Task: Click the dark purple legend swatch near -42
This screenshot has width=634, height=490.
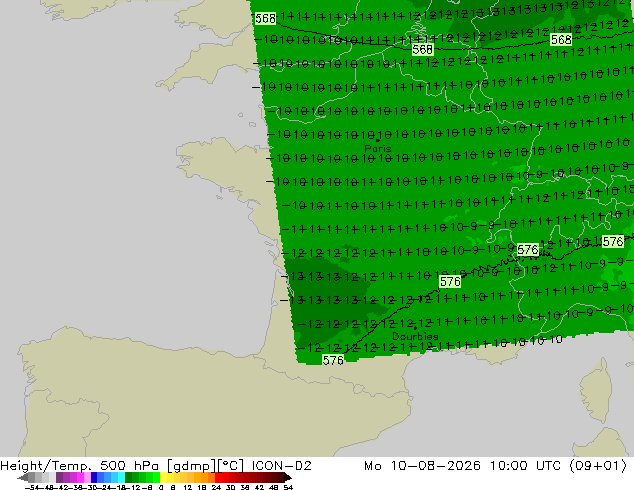Action: (59, 477)
